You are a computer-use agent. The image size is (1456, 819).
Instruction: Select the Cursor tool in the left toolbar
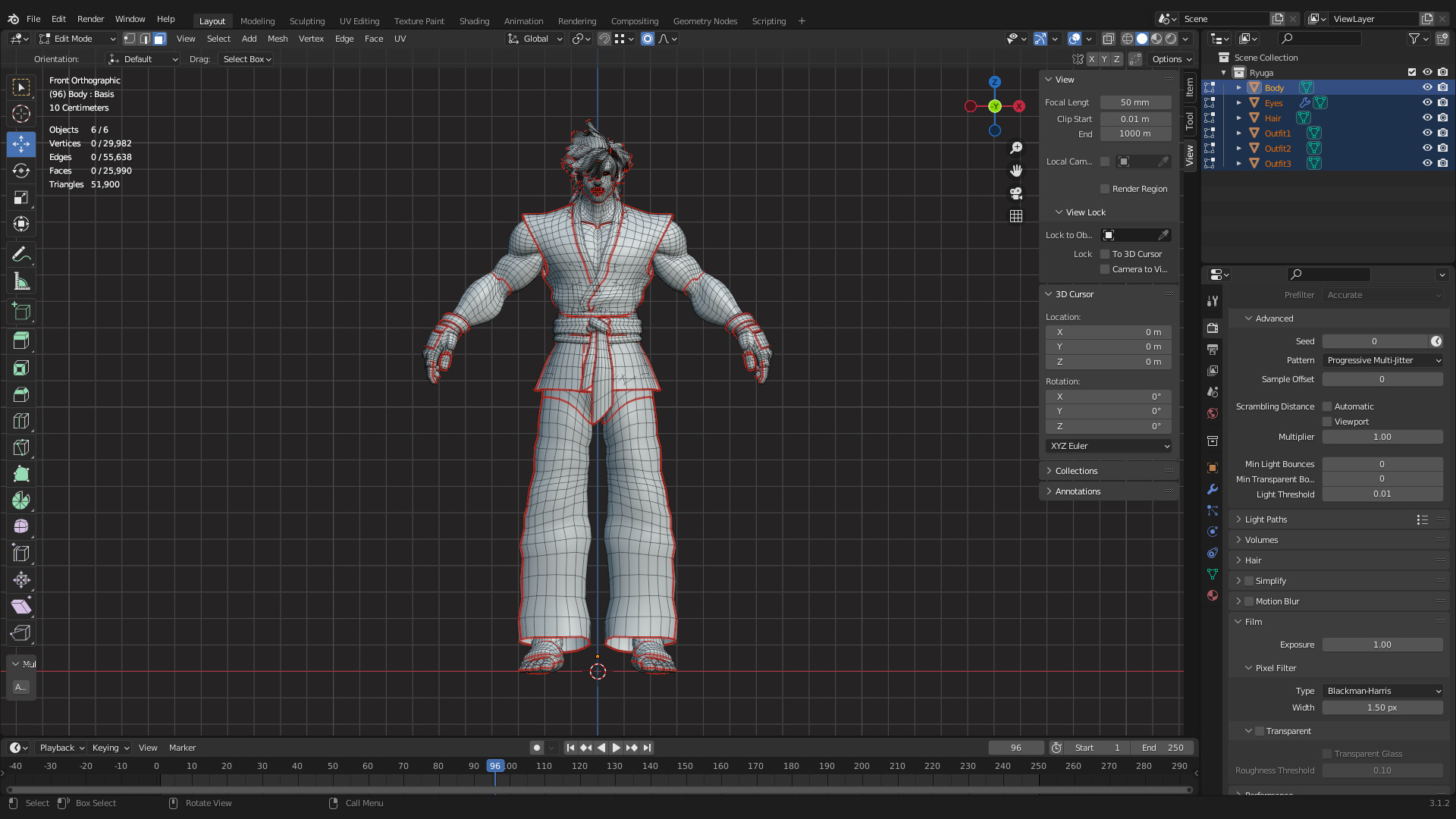[x=21, y=115]
